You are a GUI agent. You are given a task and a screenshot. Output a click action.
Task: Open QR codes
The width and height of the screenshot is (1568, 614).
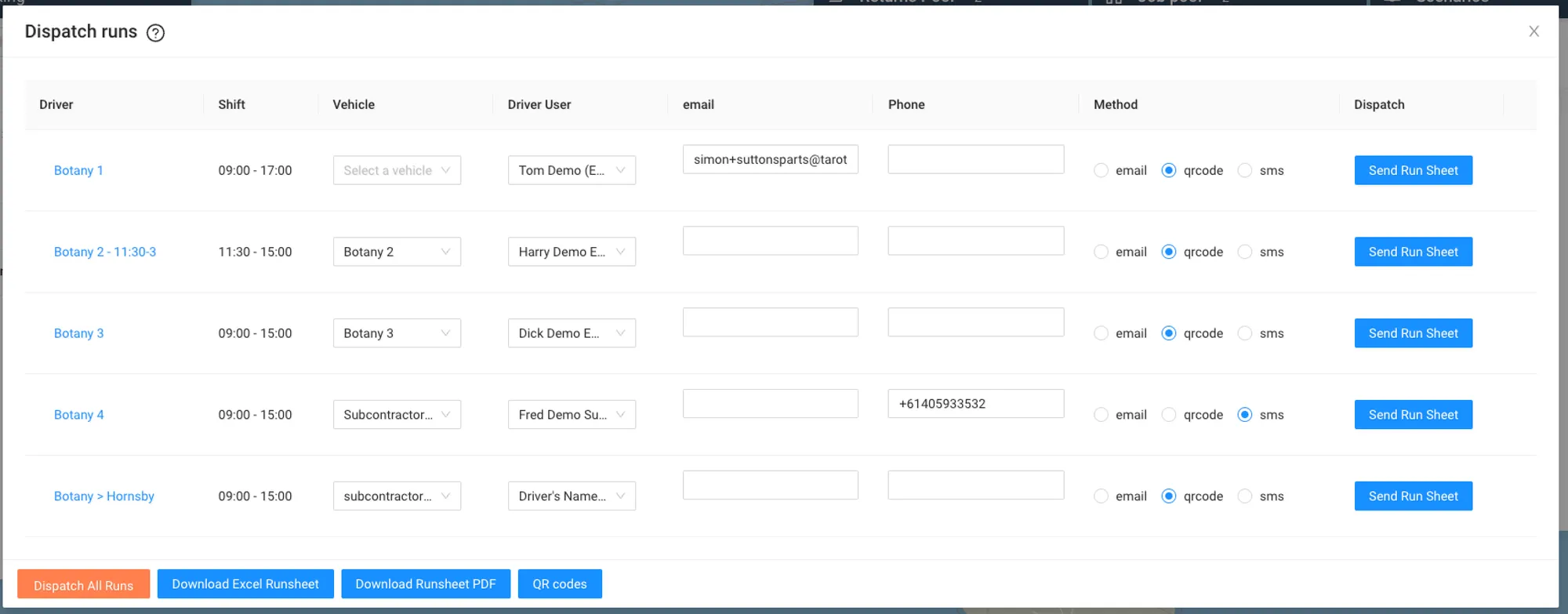tap(560, 584)
